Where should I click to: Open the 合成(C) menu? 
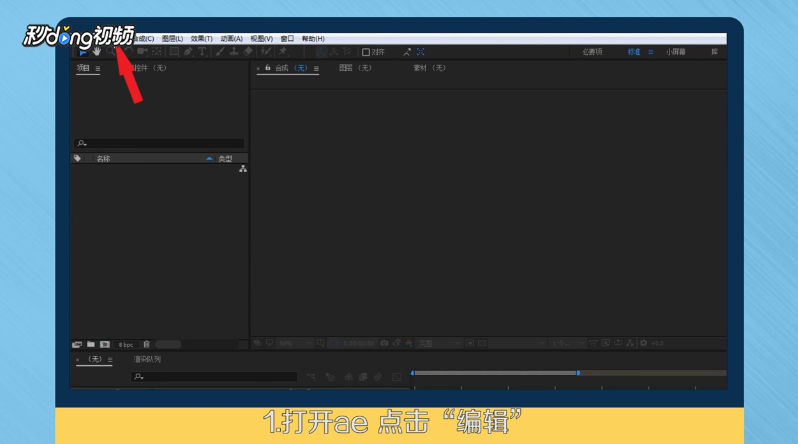pos(143,39)
